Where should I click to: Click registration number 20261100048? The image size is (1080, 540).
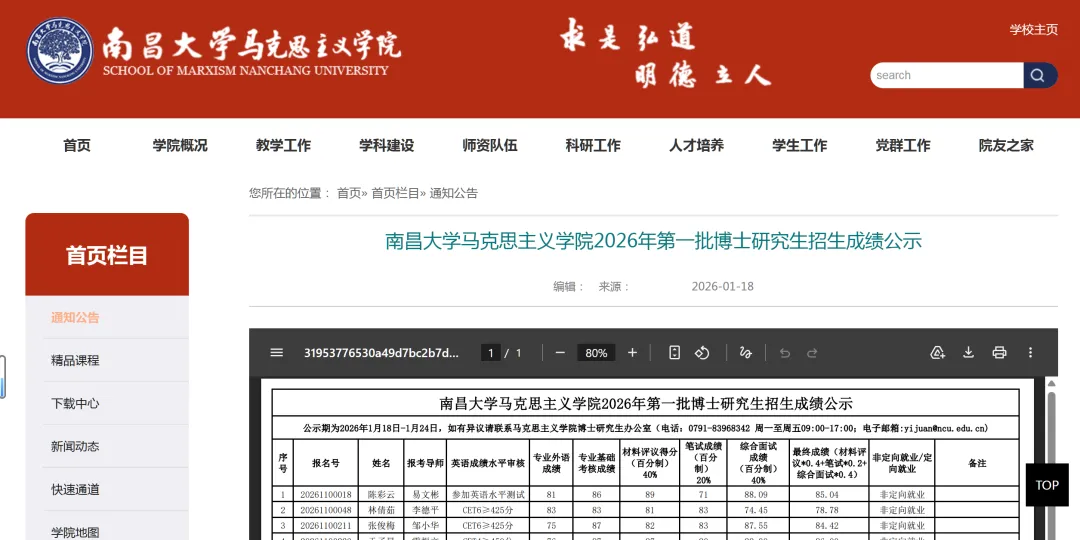pos(326,510)
